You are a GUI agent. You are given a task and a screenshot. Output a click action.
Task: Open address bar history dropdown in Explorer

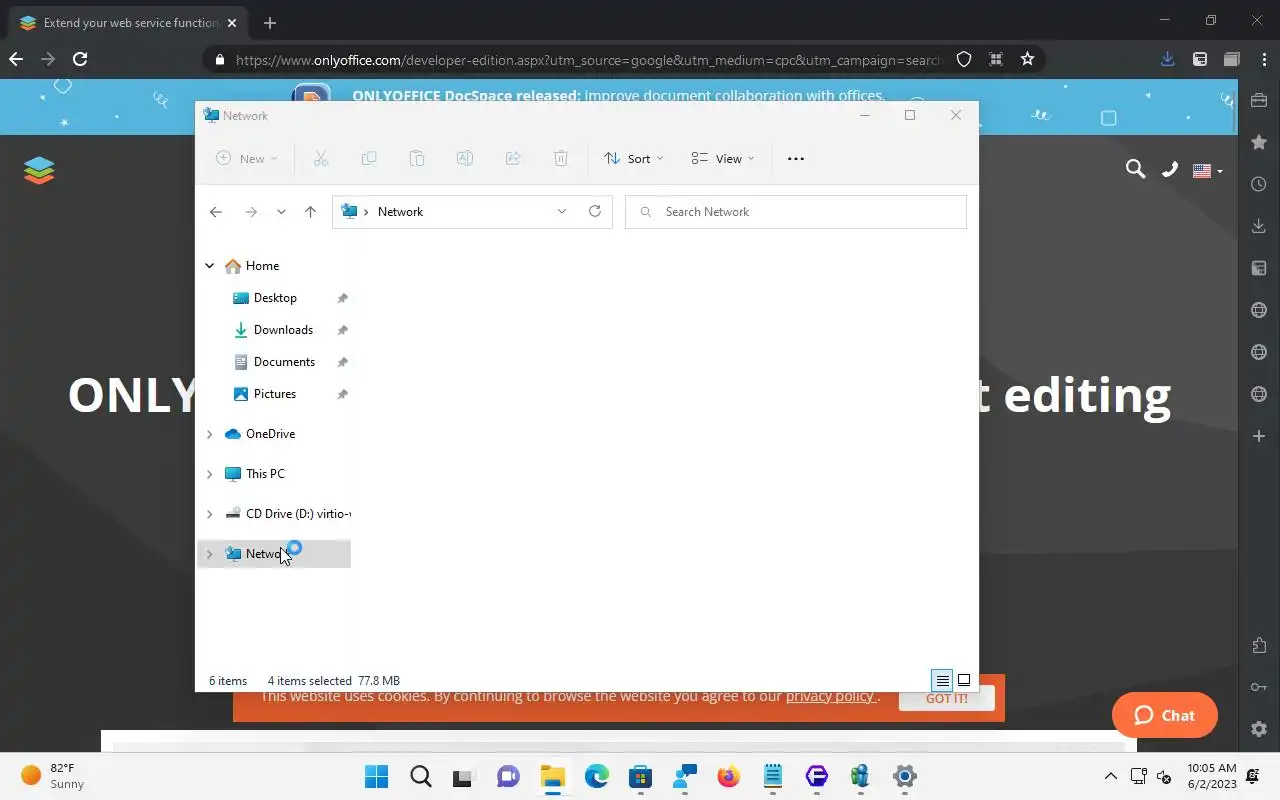(562, 211)
